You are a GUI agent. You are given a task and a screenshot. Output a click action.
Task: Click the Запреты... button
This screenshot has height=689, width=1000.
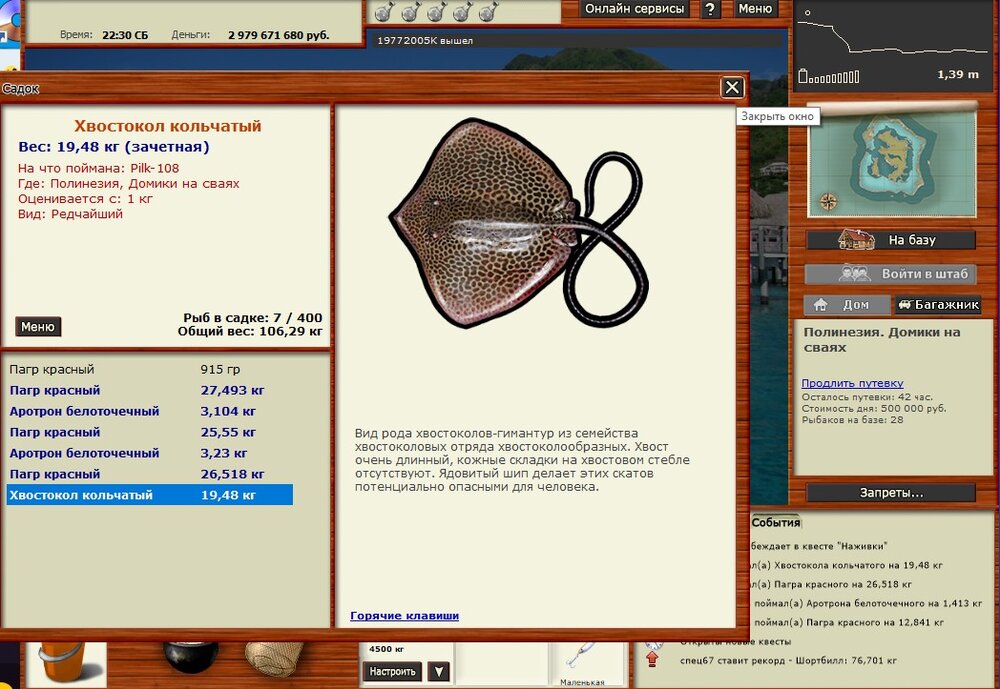click(891, 493)
